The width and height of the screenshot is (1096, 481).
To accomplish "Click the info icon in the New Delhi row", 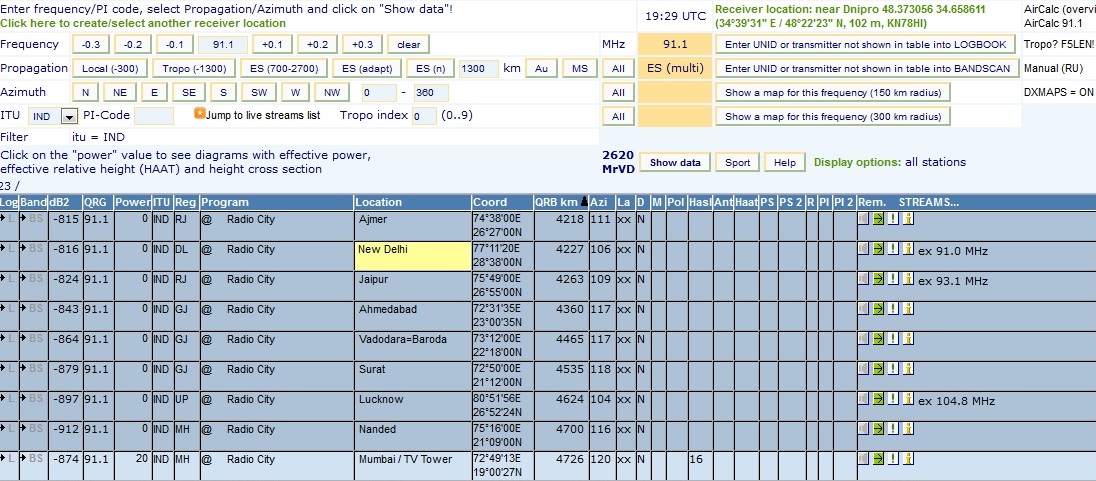I will click(908, 249).
